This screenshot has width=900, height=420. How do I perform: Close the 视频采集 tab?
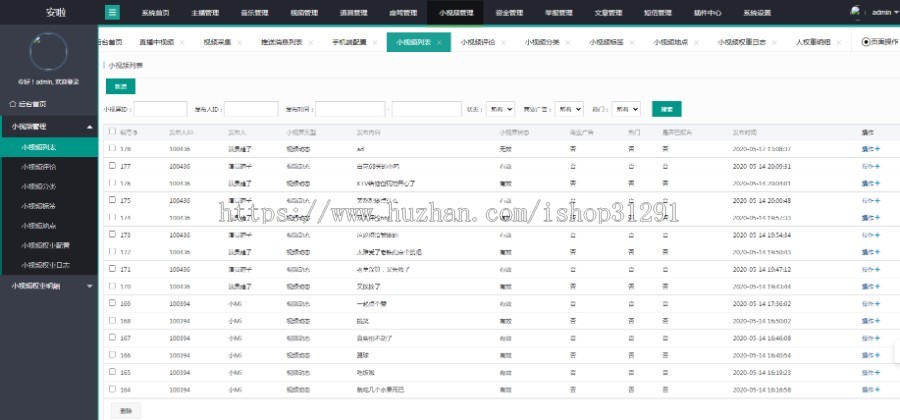pyautogui.click(x=239, y=42)
